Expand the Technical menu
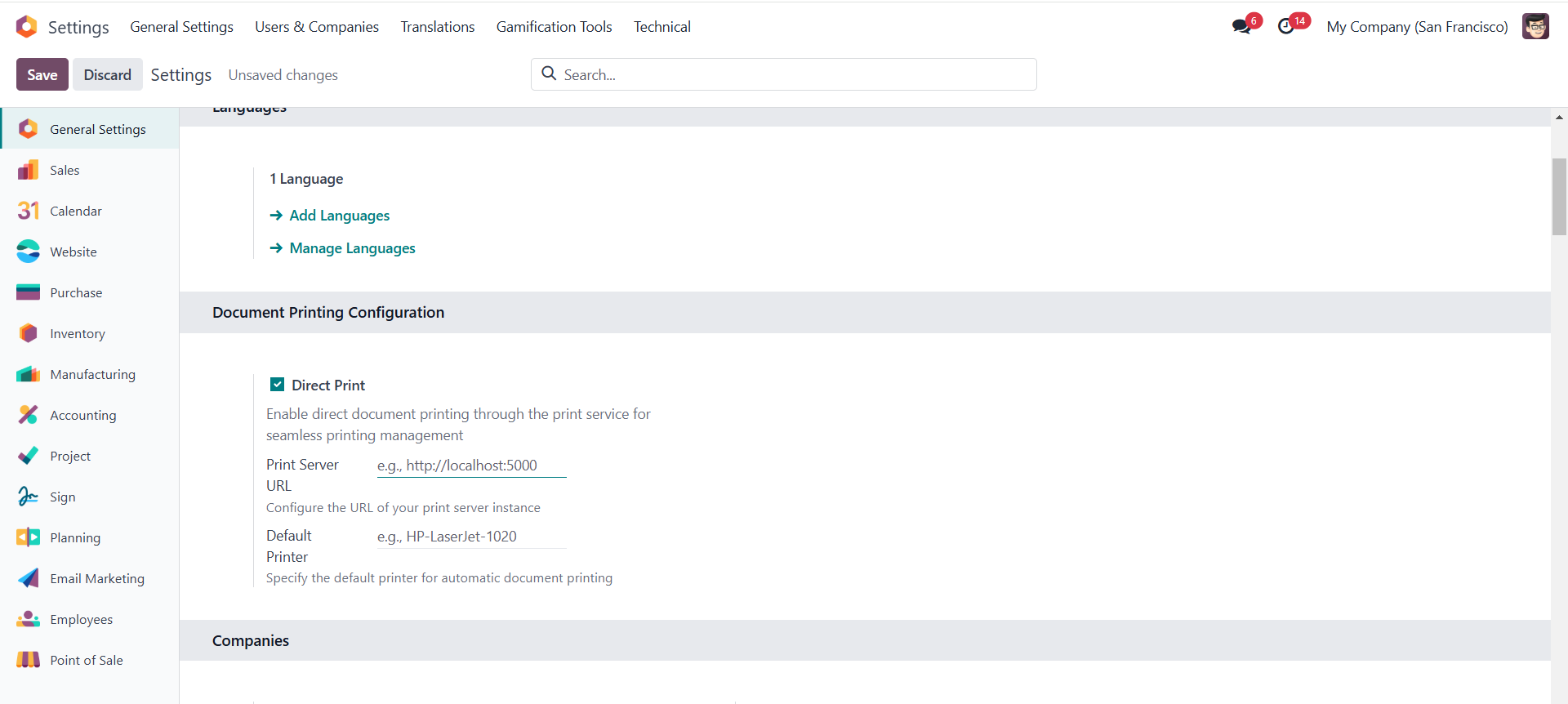 coord(661,27)
